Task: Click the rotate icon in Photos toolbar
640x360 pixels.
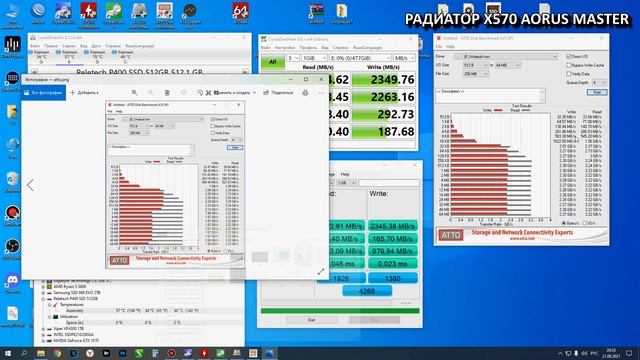Action: 200,93
